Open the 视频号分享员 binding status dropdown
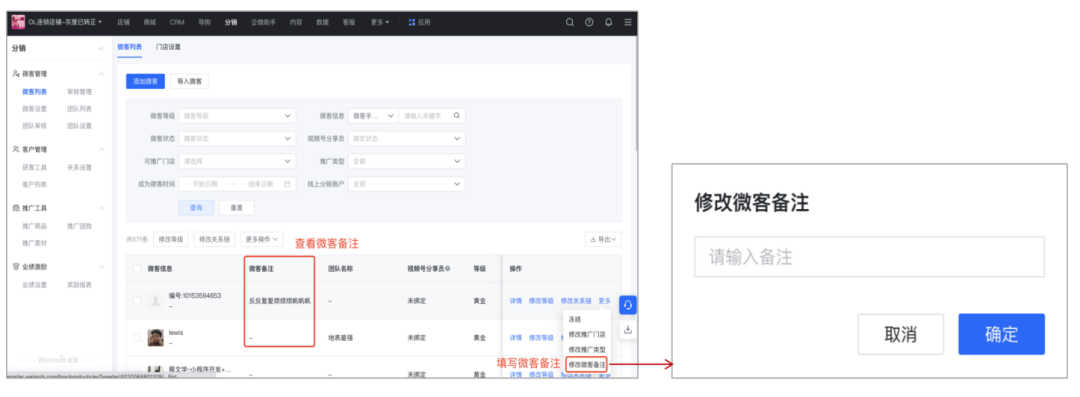Viewport: 1080px width, 397px height. point(407,139)
